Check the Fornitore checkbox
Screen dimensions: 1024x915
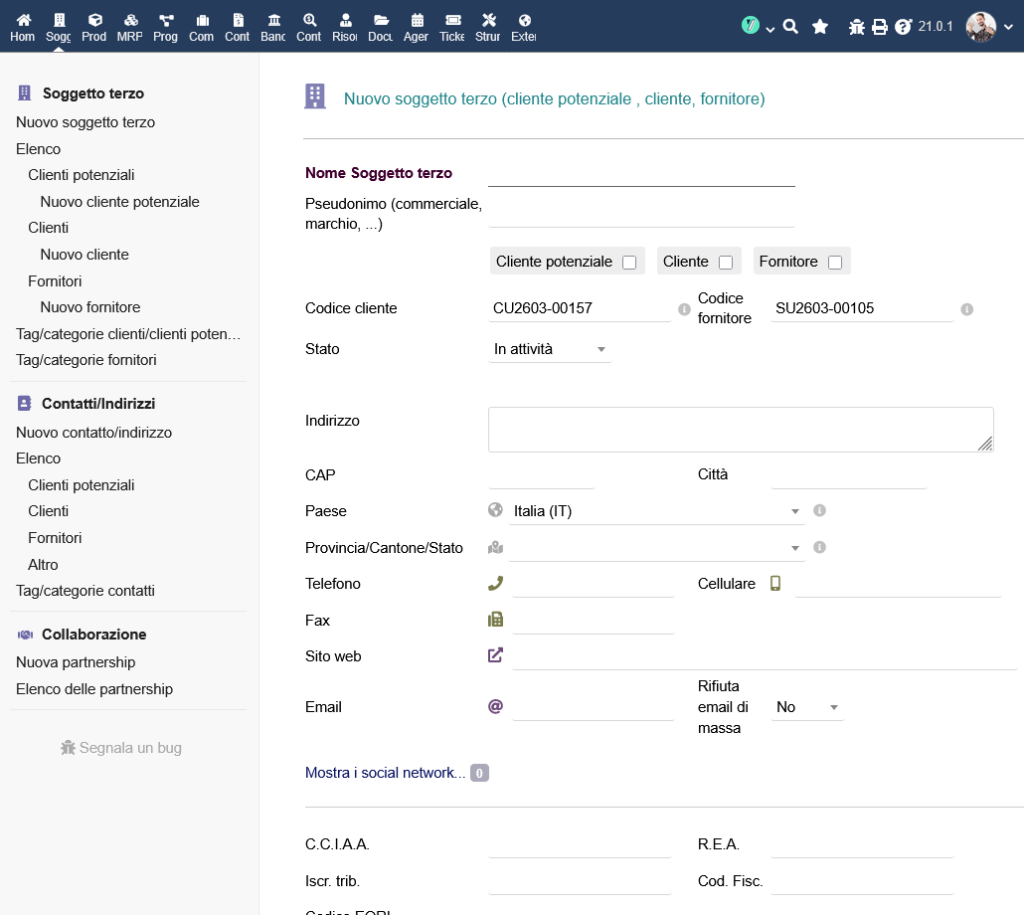pyautogui.click(x=835, y=262)
